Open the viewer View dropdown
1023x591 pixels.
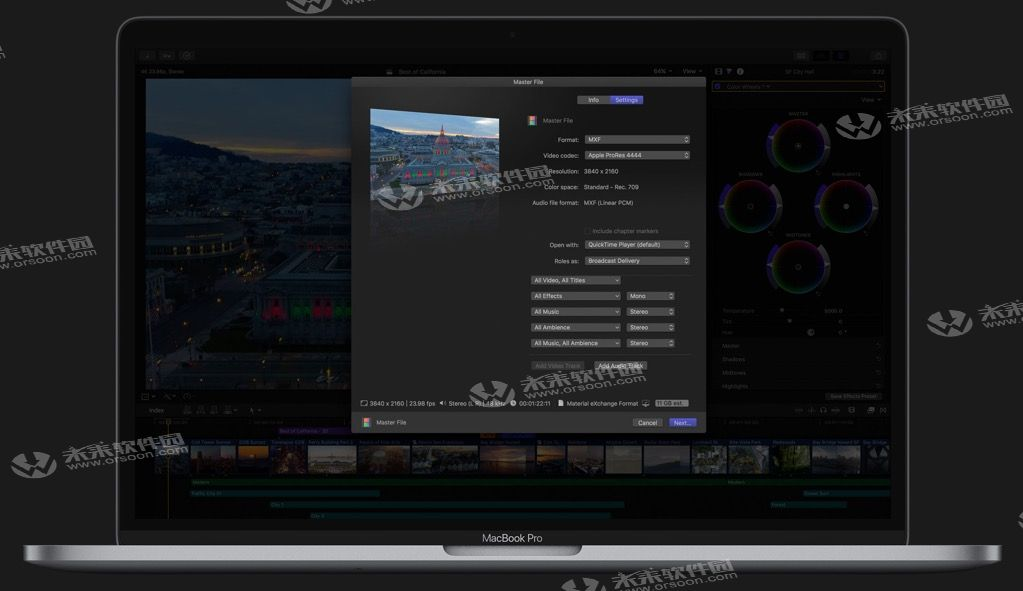point(692,71)
